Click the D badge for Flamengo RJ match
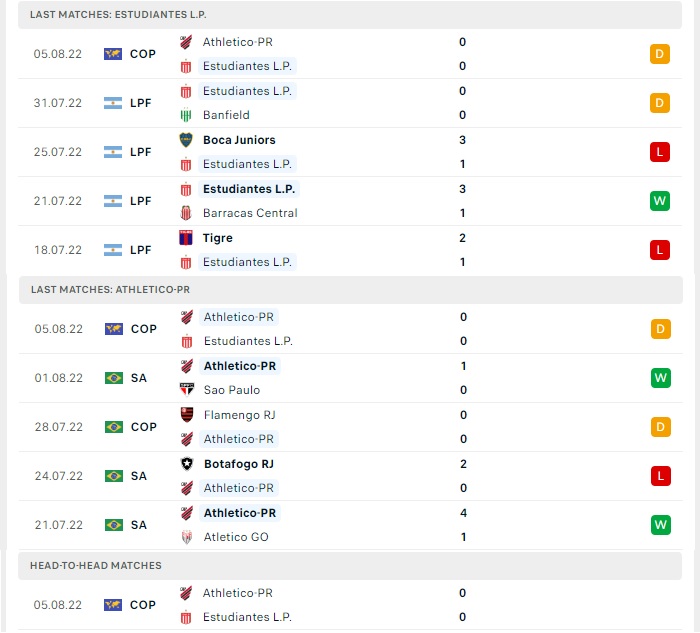700x633 pixels. (661, 427)
